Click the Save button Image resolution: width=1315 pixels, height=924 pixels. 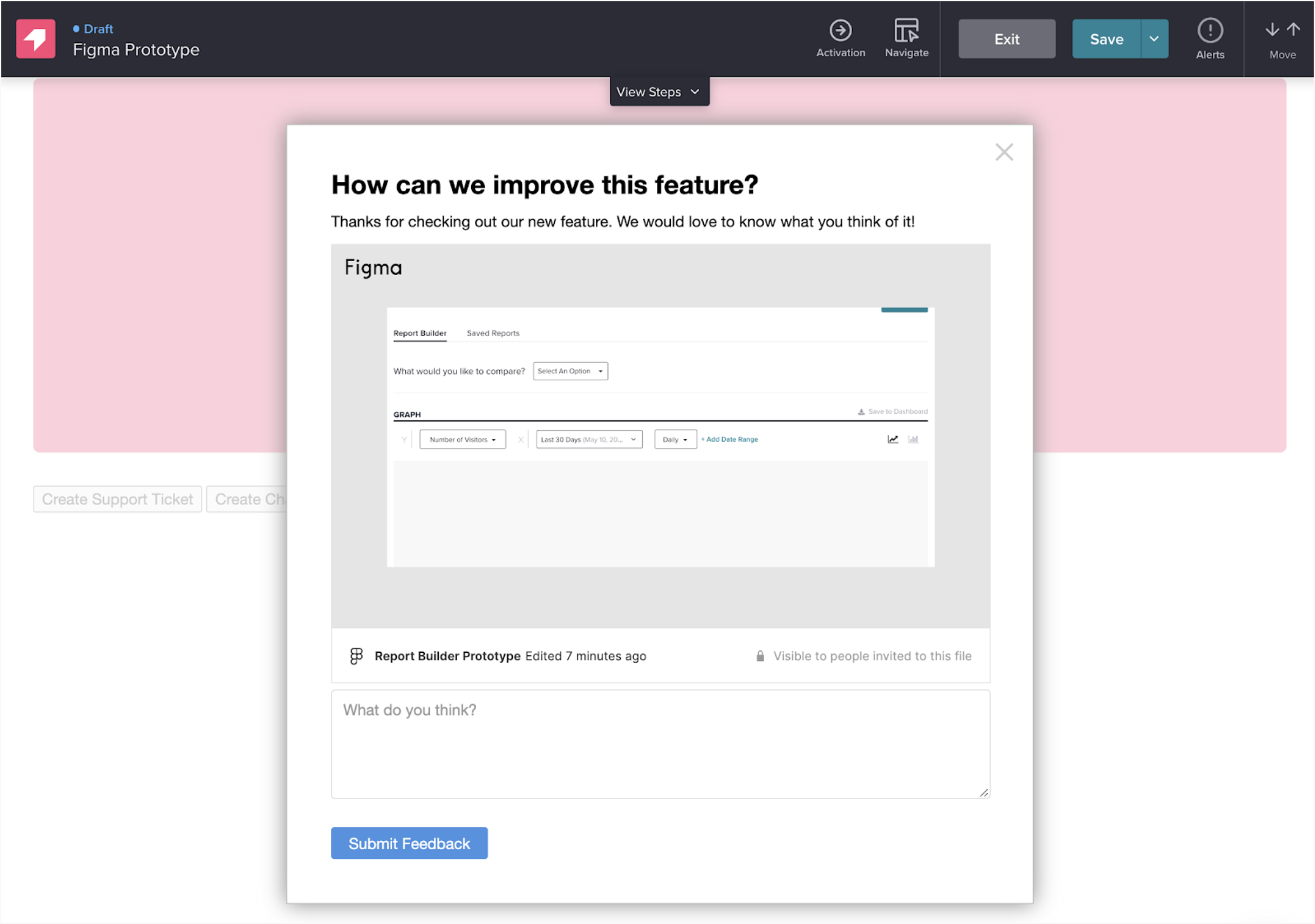[1106, 39]
